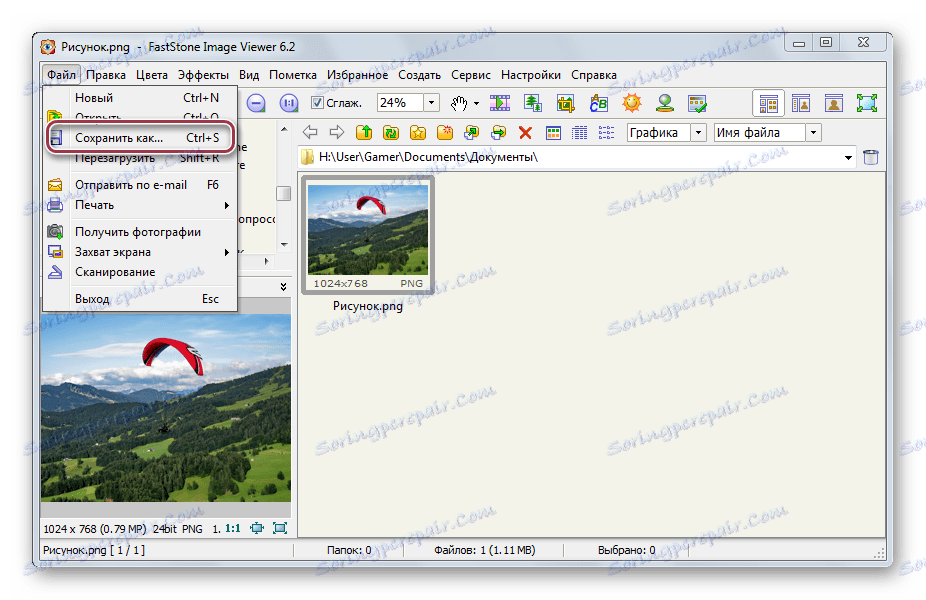Switch to single image view icon

click(x=834, y=104)
